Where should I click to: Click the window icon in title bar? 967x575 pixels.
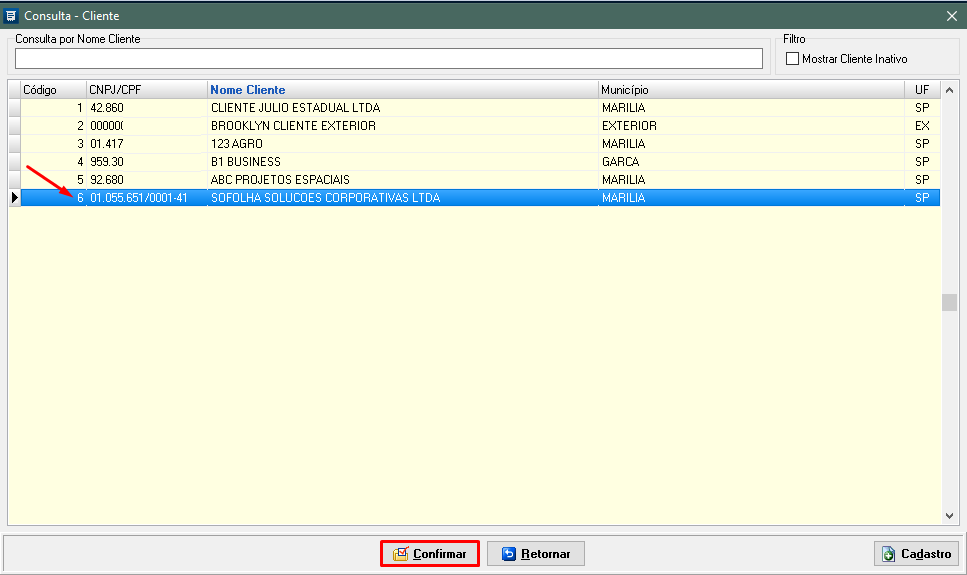point(12,16)
